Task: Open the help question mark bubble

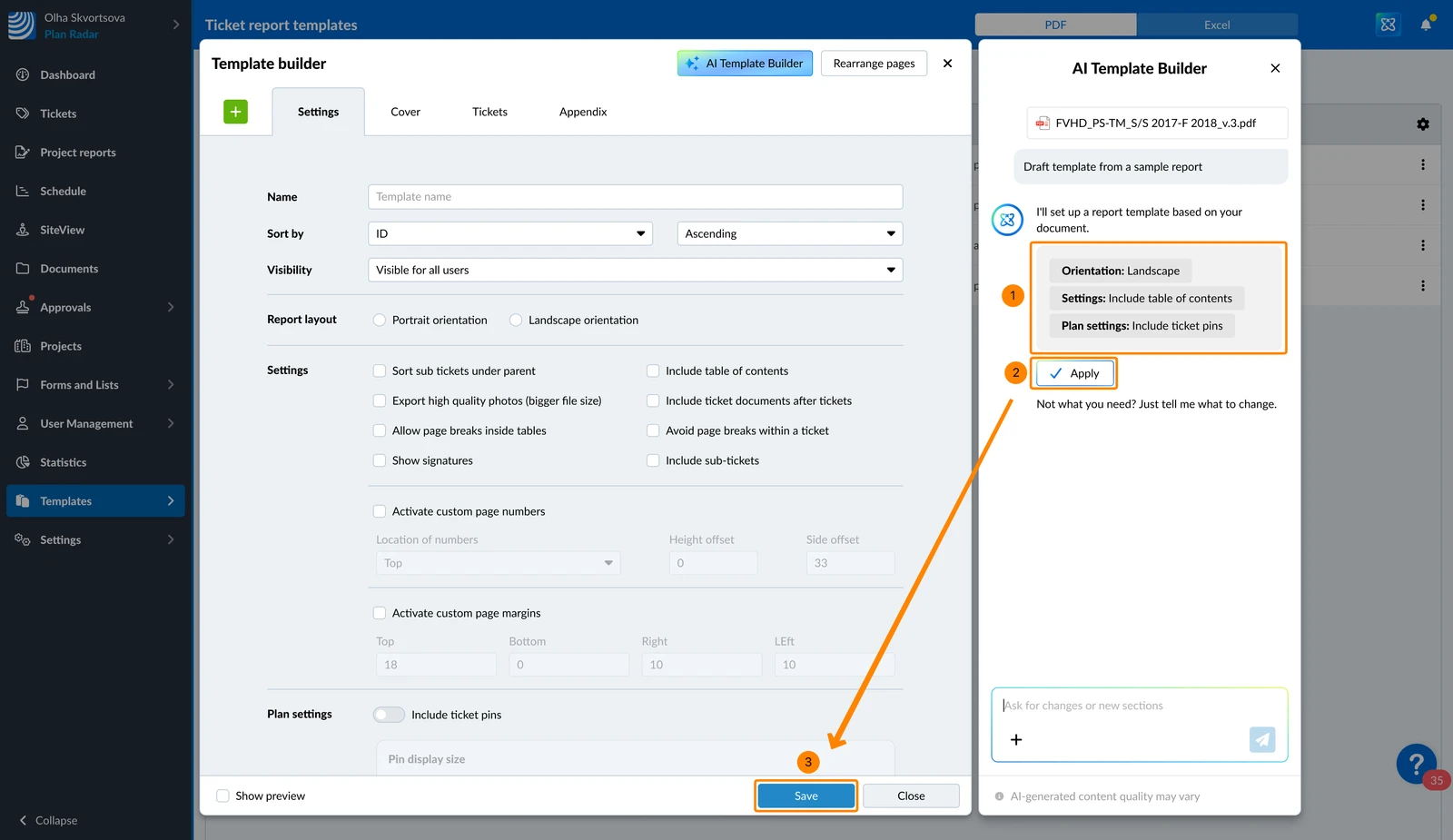Action: click(1417, 764)
